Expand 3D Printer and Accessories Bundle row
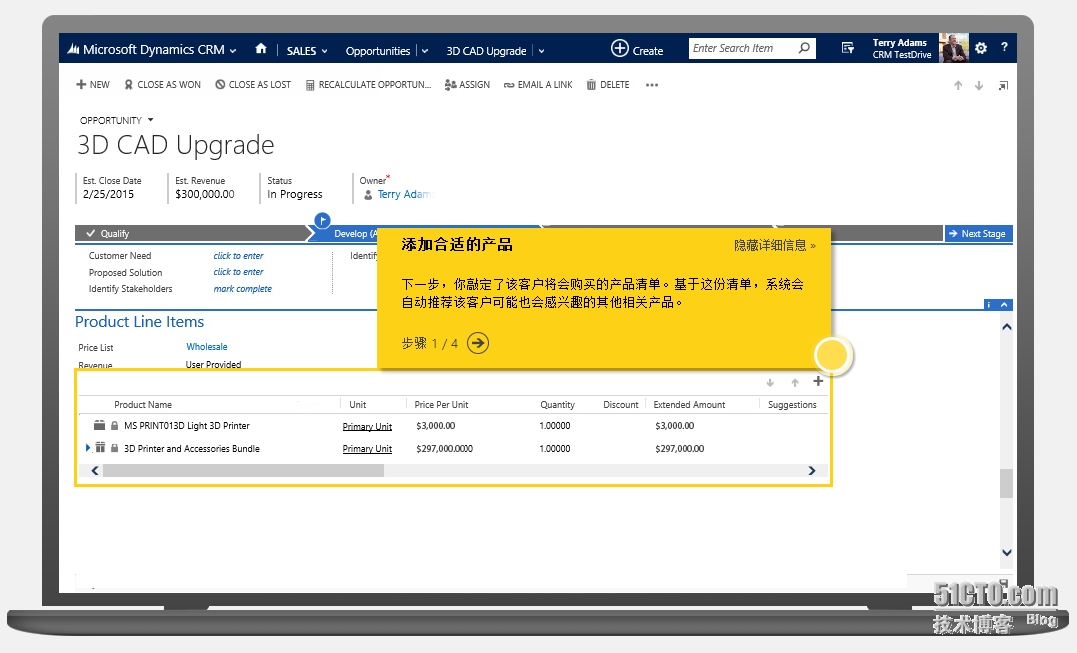The width and height of the screenshot is (1077, 653). point(88,448)
